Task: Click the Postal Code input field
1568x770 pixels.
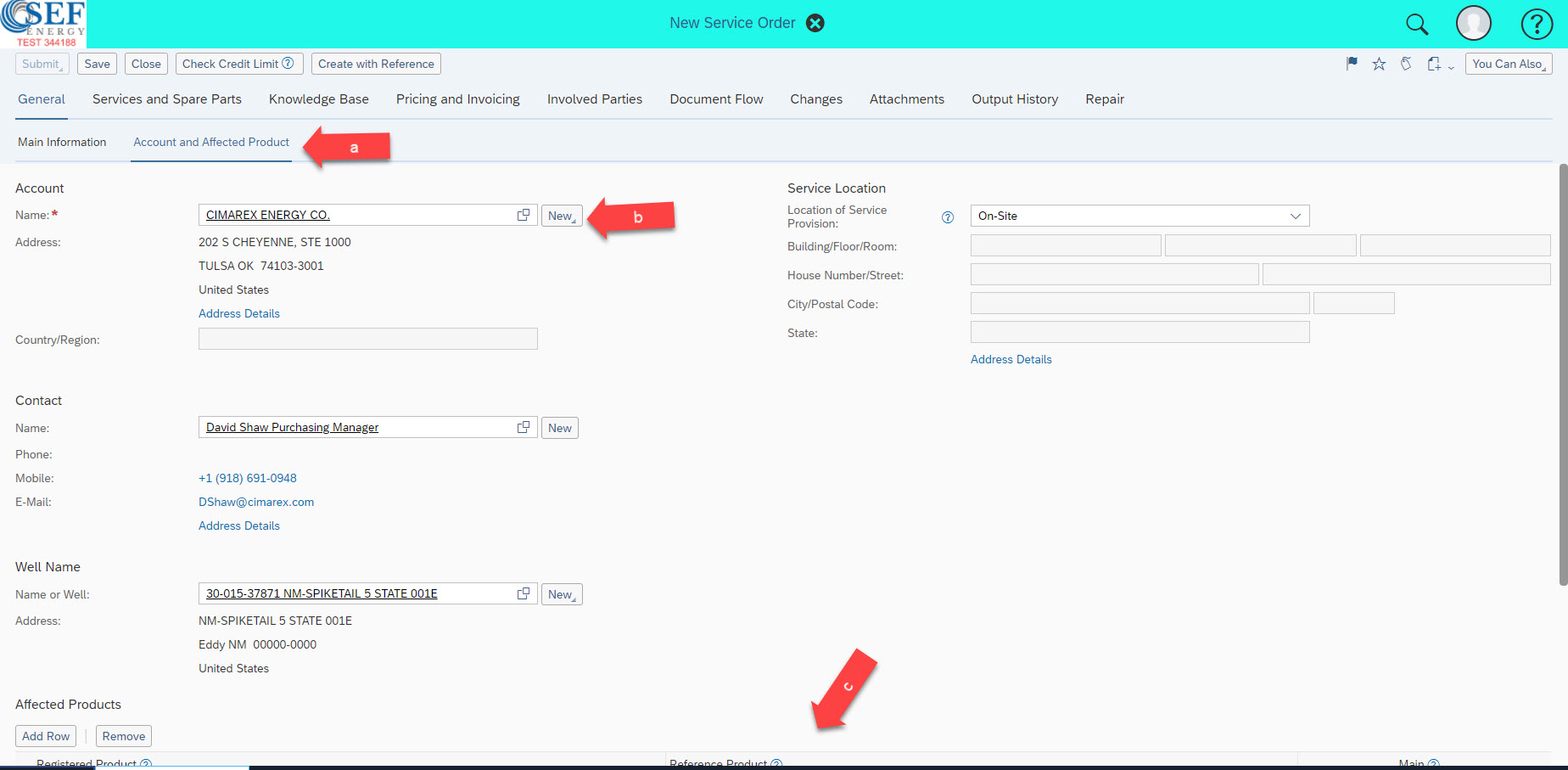Action: coord(1354,303)
